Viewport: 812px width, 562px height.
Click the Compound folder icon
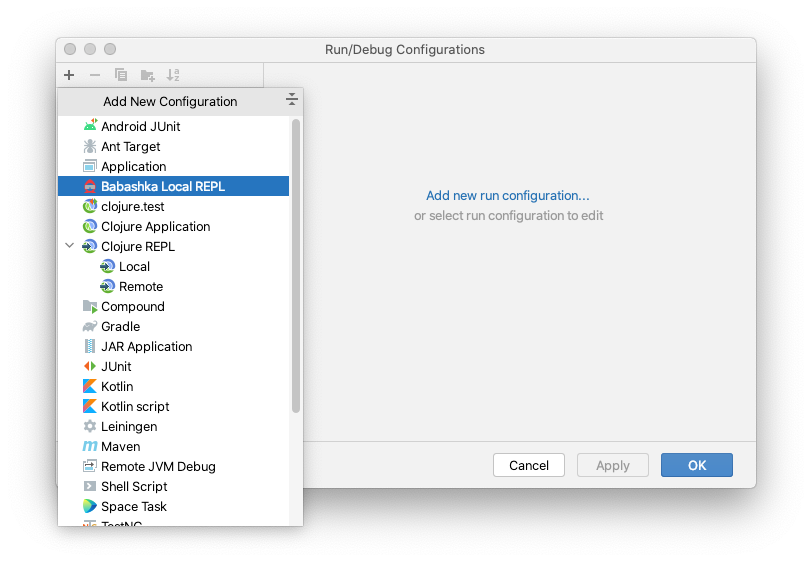point(90,307)
